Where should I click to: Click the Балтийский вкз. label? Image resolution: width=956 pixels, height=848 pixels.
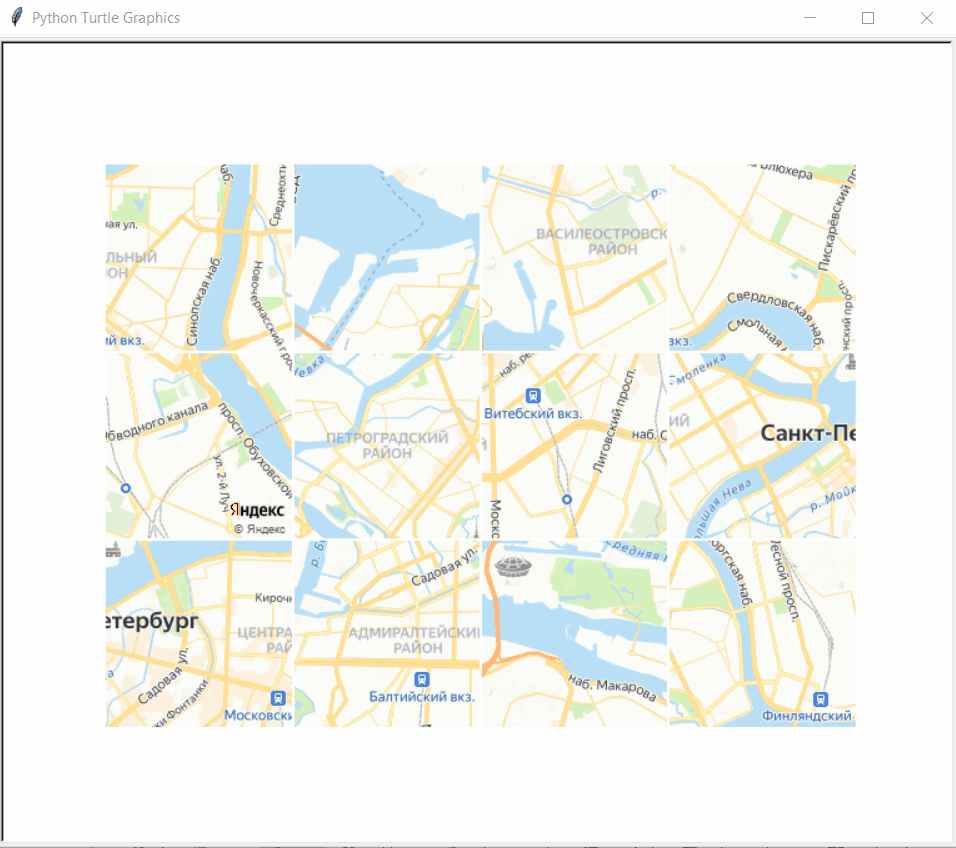[x=422, y=696]
